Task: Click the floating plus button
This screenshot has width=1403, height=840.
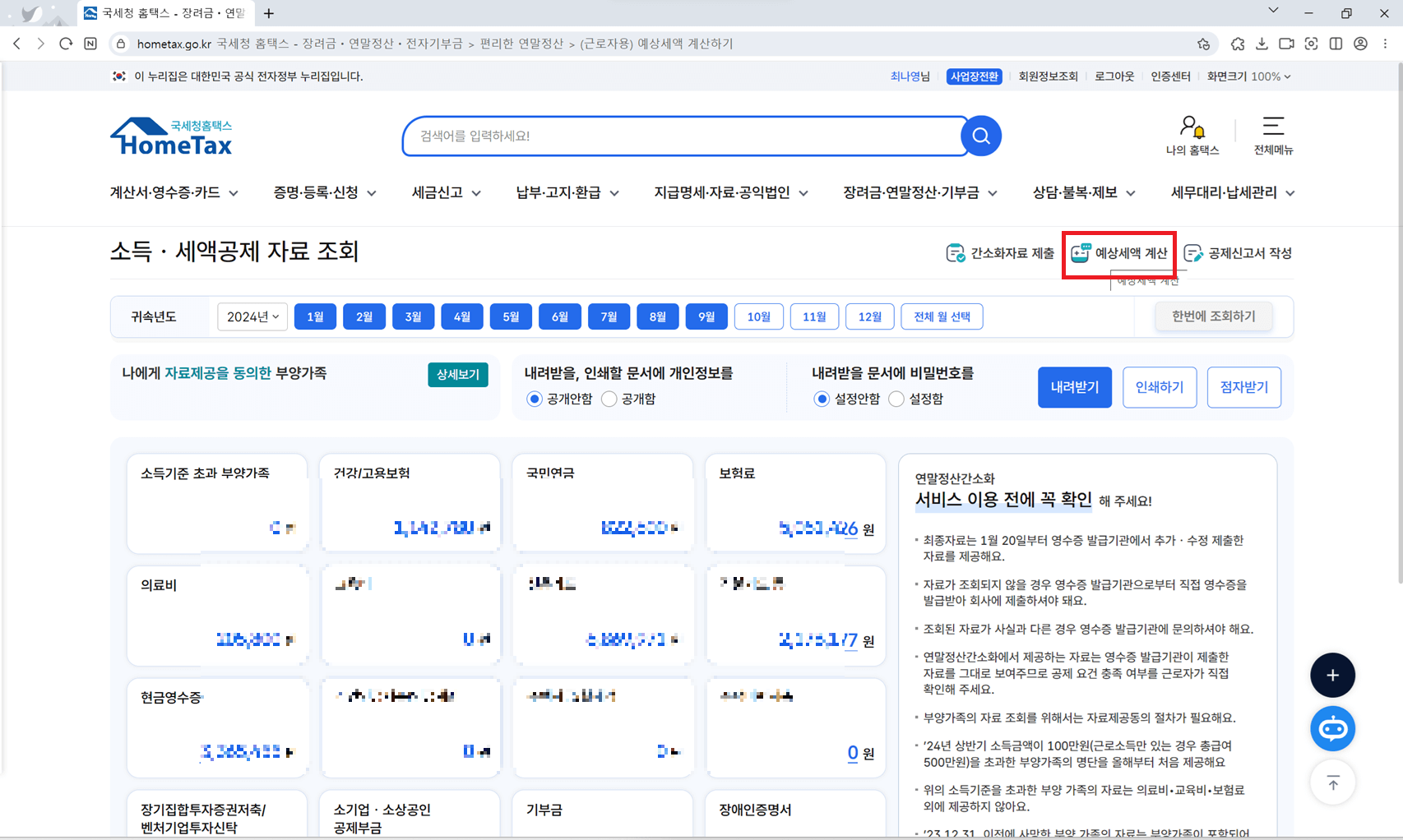Action: [x=1332, y=675]
